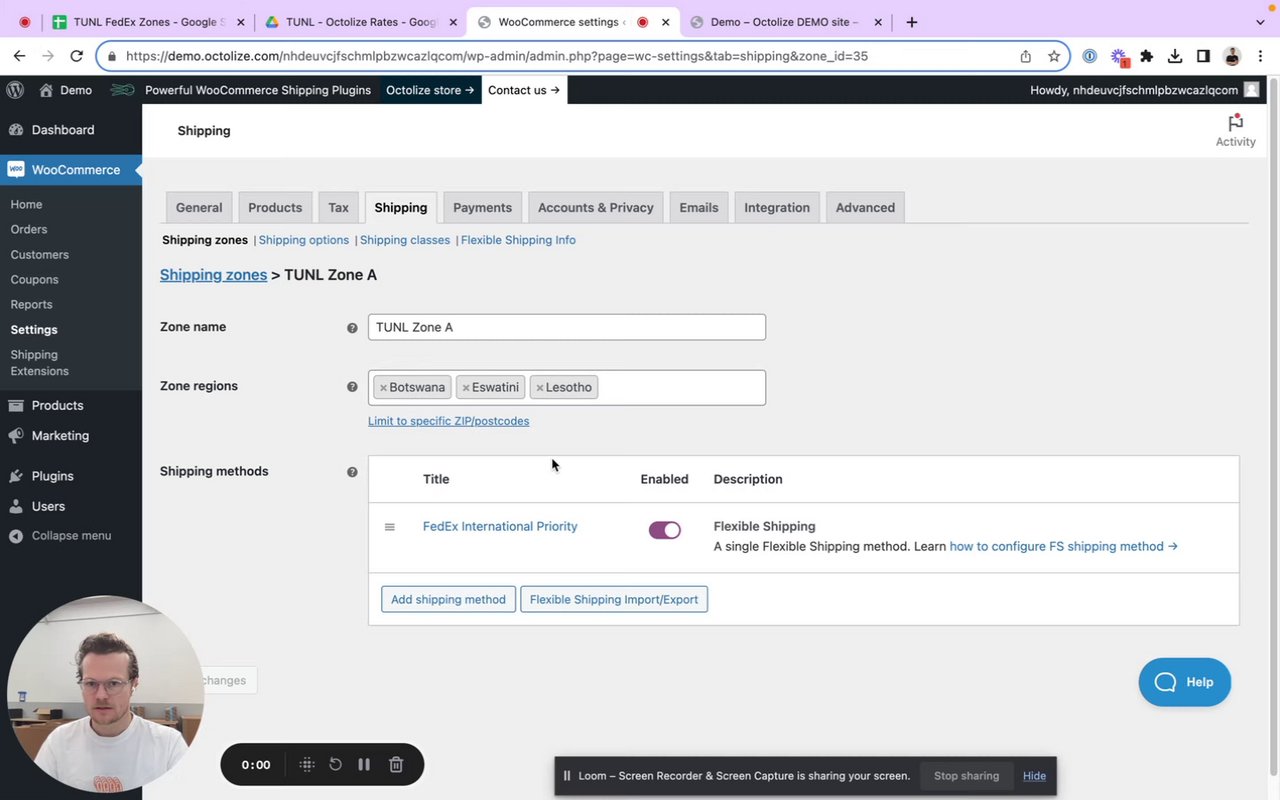Click the Hide link in Loom sharing bar
Image resolution: width=1280 pixels, height=800 pixels.
point(1034,776)
